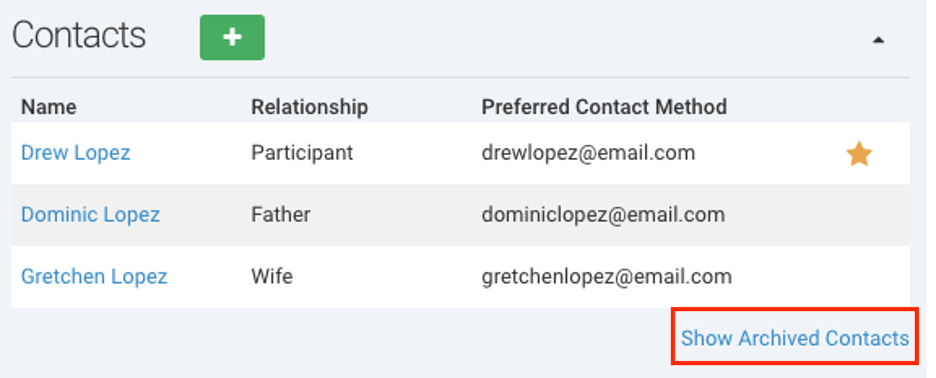
Task: Open the Gretchen Lopez contact link
Action: [94, 276]
